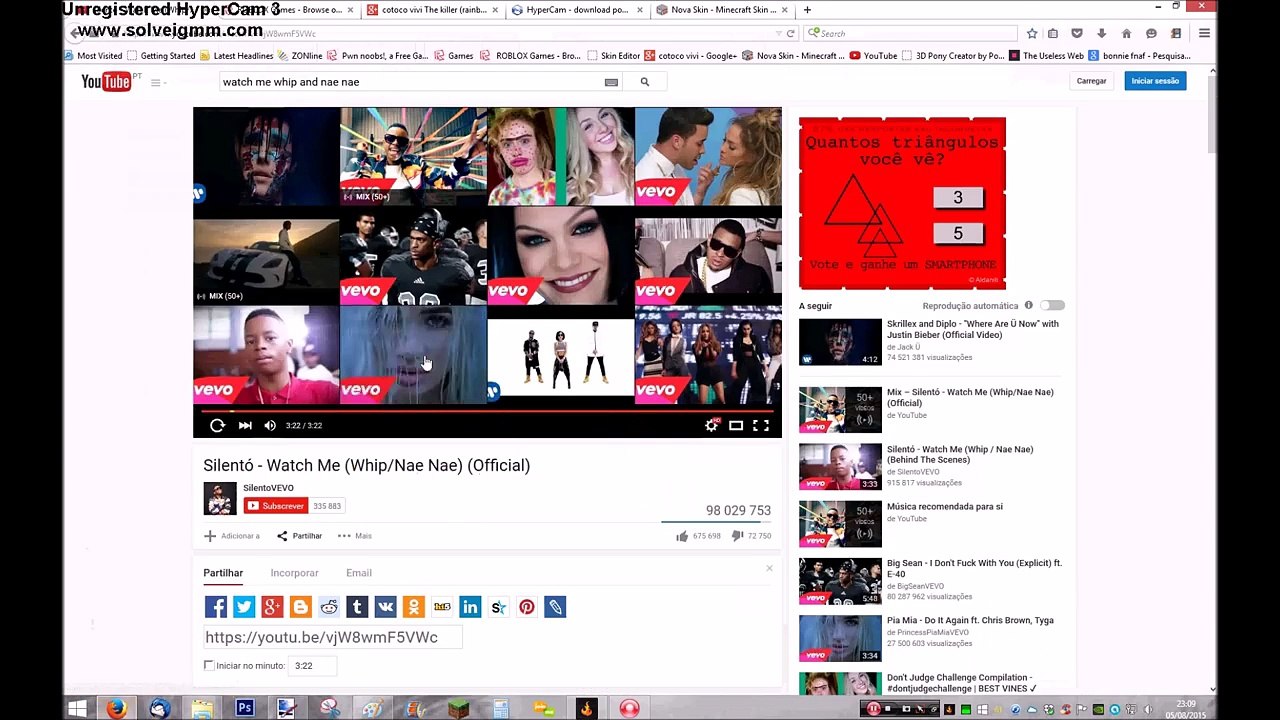Open the Firefox downloads arrow icon

point(1101,33)
